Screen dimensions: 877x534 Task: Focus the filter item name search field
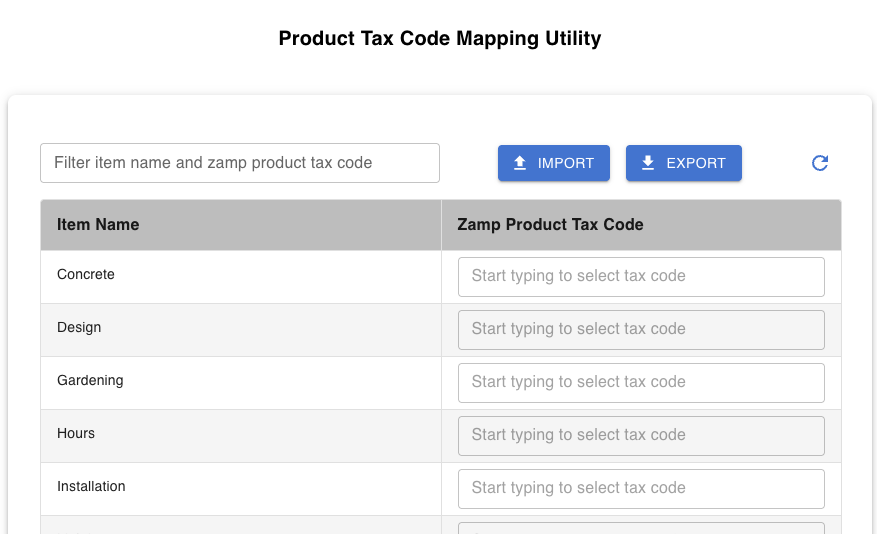point(240,163)
